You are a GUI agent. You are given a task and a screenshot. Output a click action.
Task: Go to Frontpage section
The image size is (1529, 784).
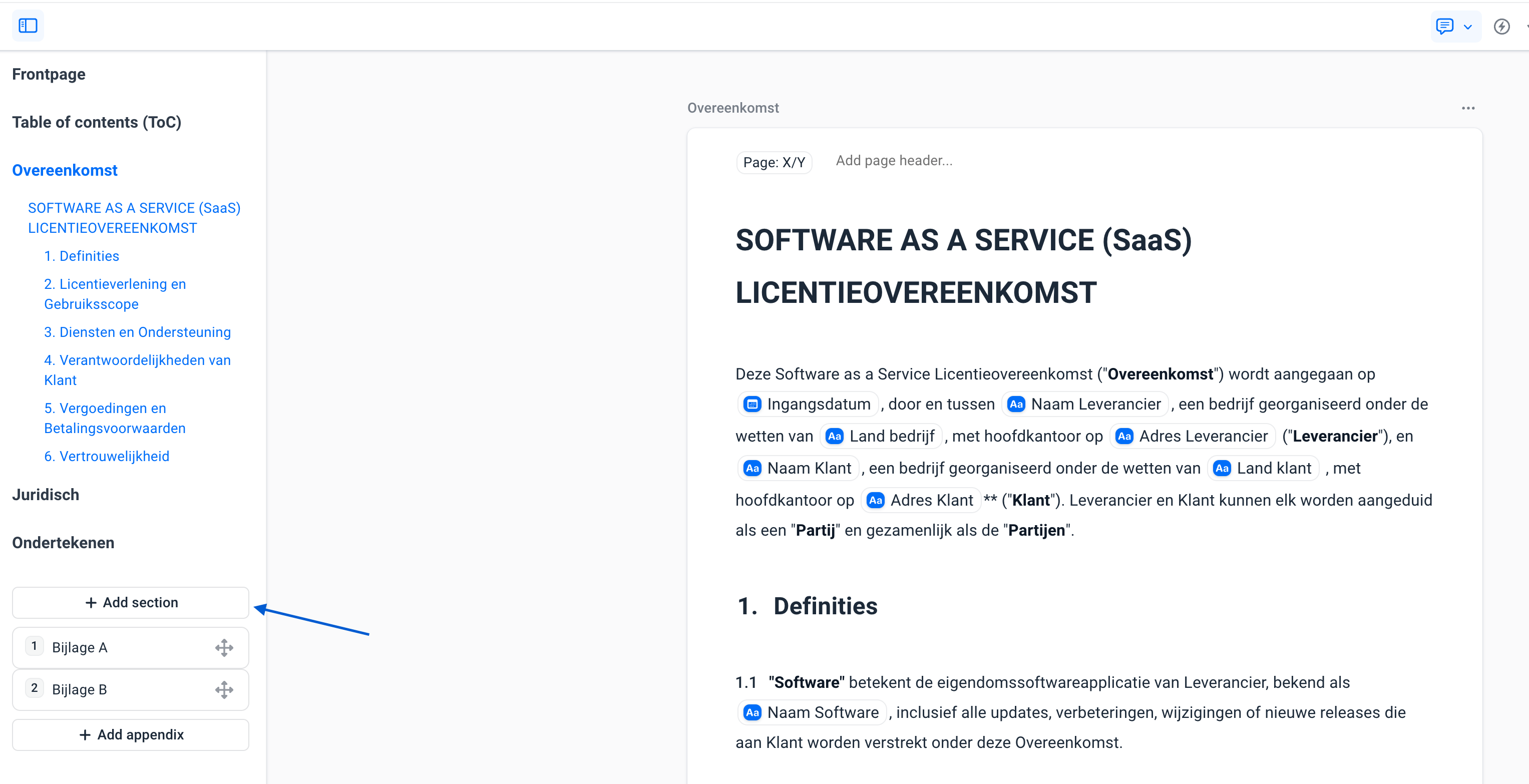point(49,74)
